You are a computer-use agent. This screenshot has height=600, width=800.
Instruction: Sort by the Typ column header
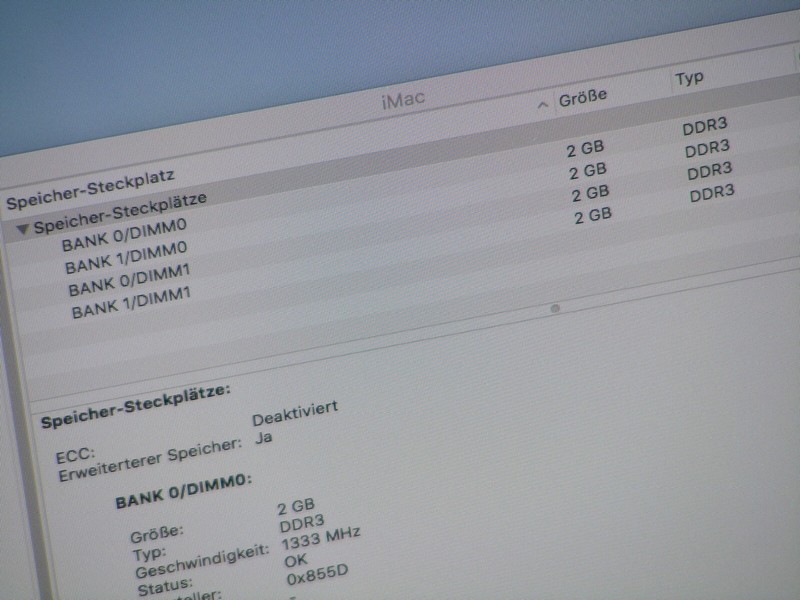689,79
